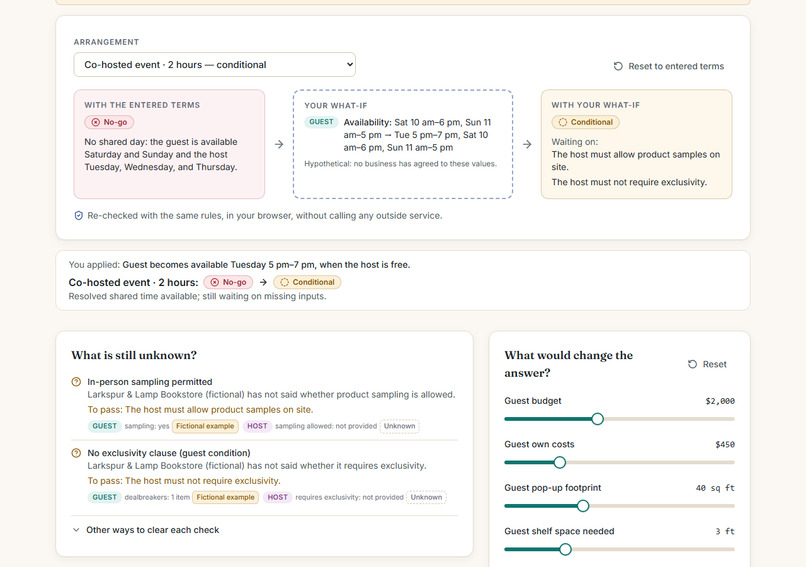Click the No-go badge in entered terms card
Screen dimensions: 806x567
pos(109,122)
